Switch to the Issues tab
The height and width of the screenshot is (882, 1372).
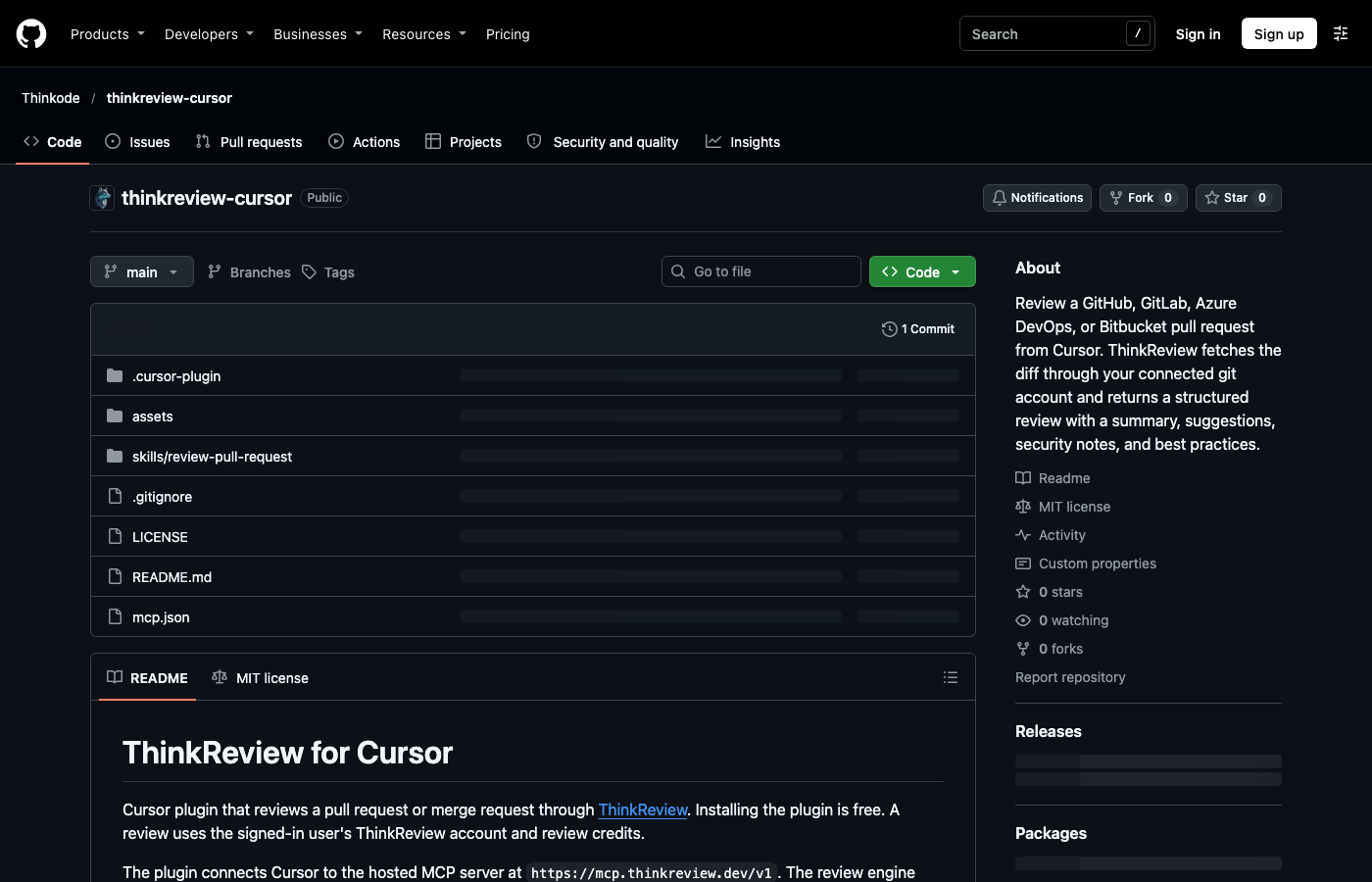pyautogui.click(x=137, y=142)
